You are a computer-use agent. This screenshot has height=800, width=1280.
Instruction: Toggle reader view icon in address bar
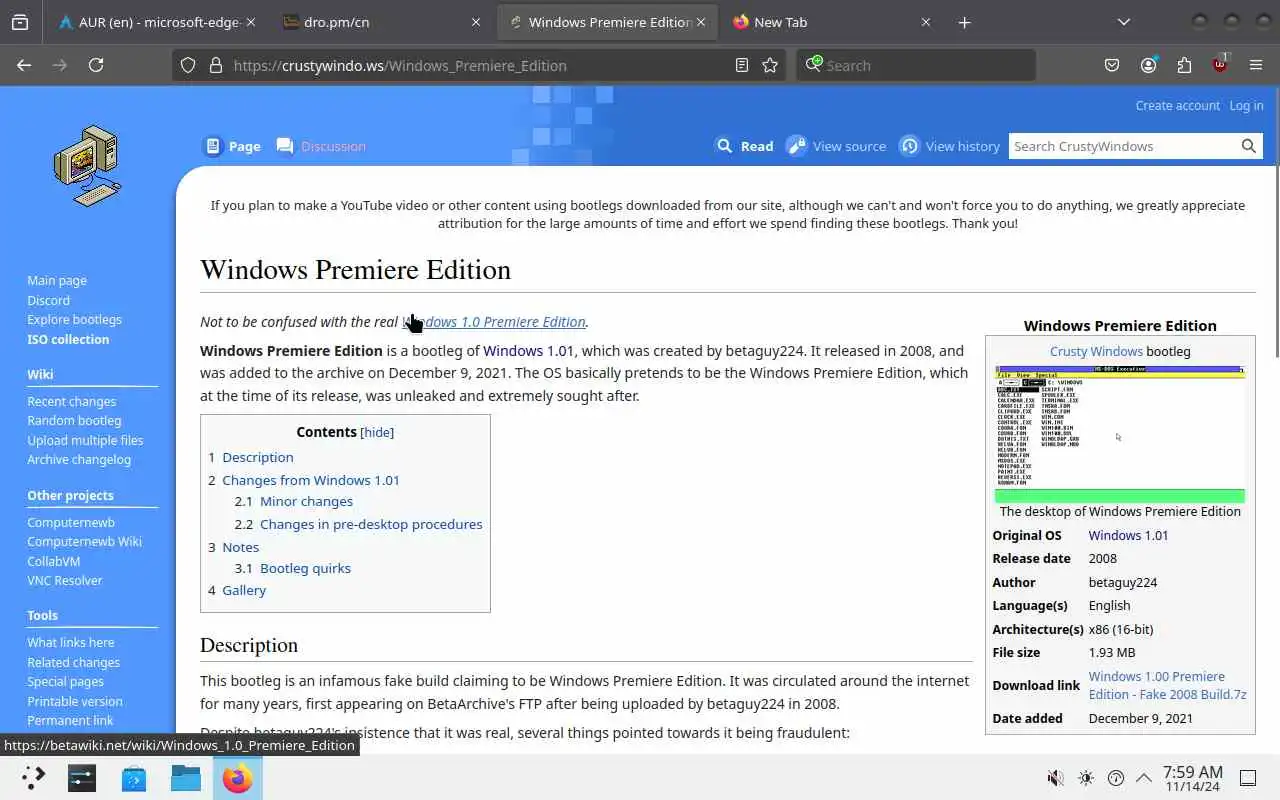click(x=741, y=65)
